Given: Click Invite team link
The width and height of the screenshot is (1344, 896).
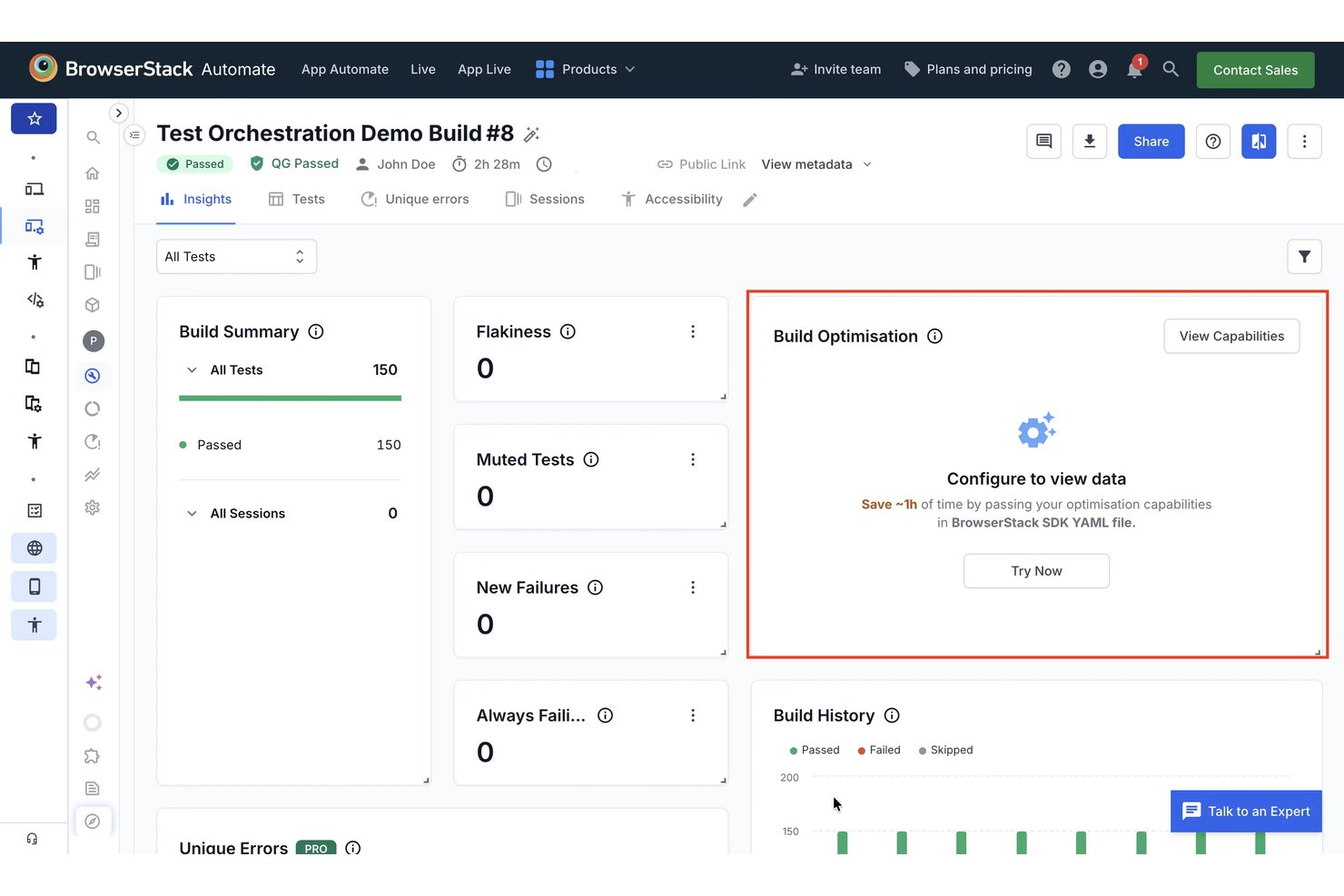Looking at the screenshot, I should tap(835, 69).
